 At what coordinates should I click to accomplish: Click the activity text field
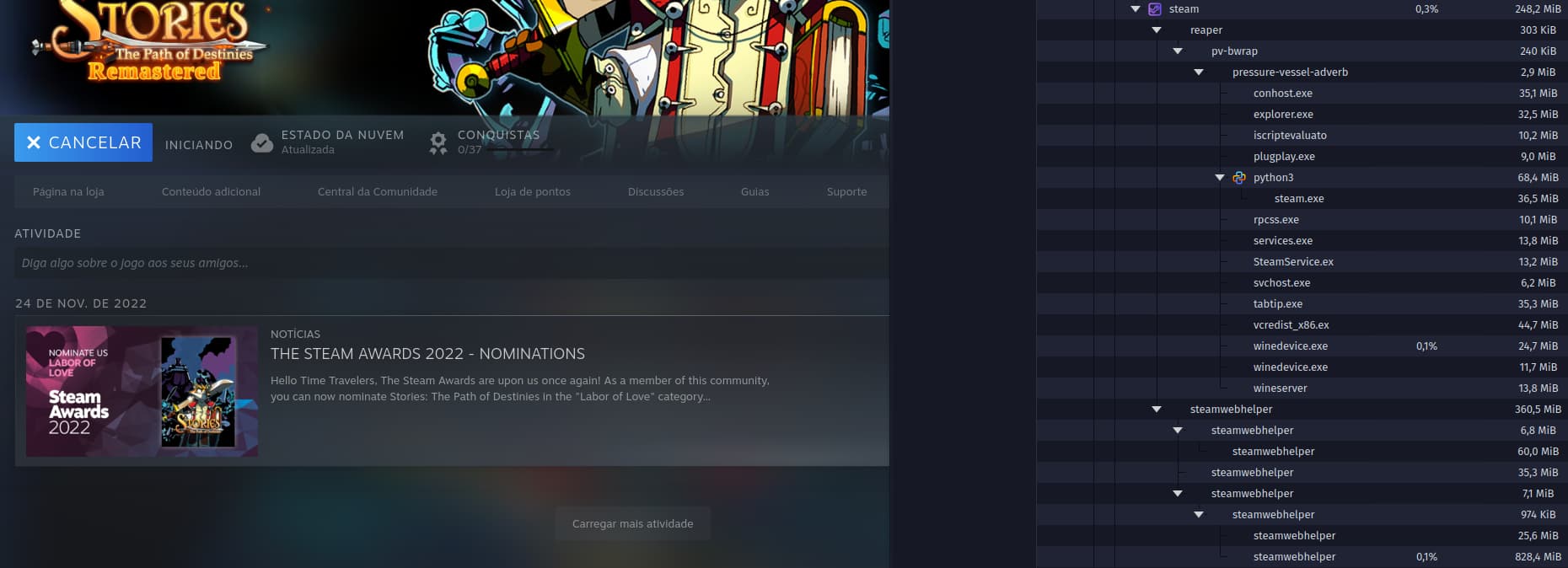tap(452, 263)
